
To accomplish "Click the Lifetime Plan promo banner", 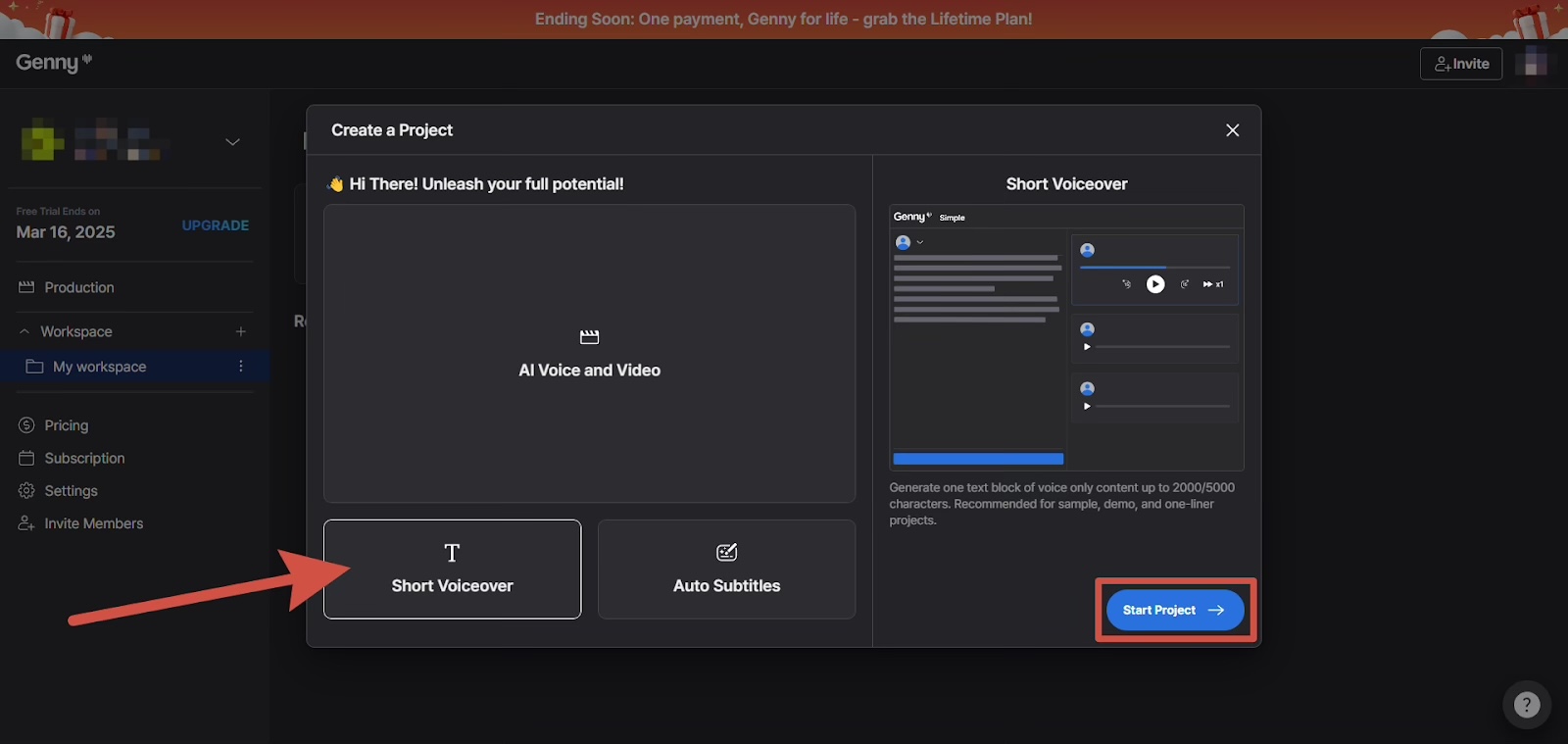I will pyautogui.click(x=784, y=20).
